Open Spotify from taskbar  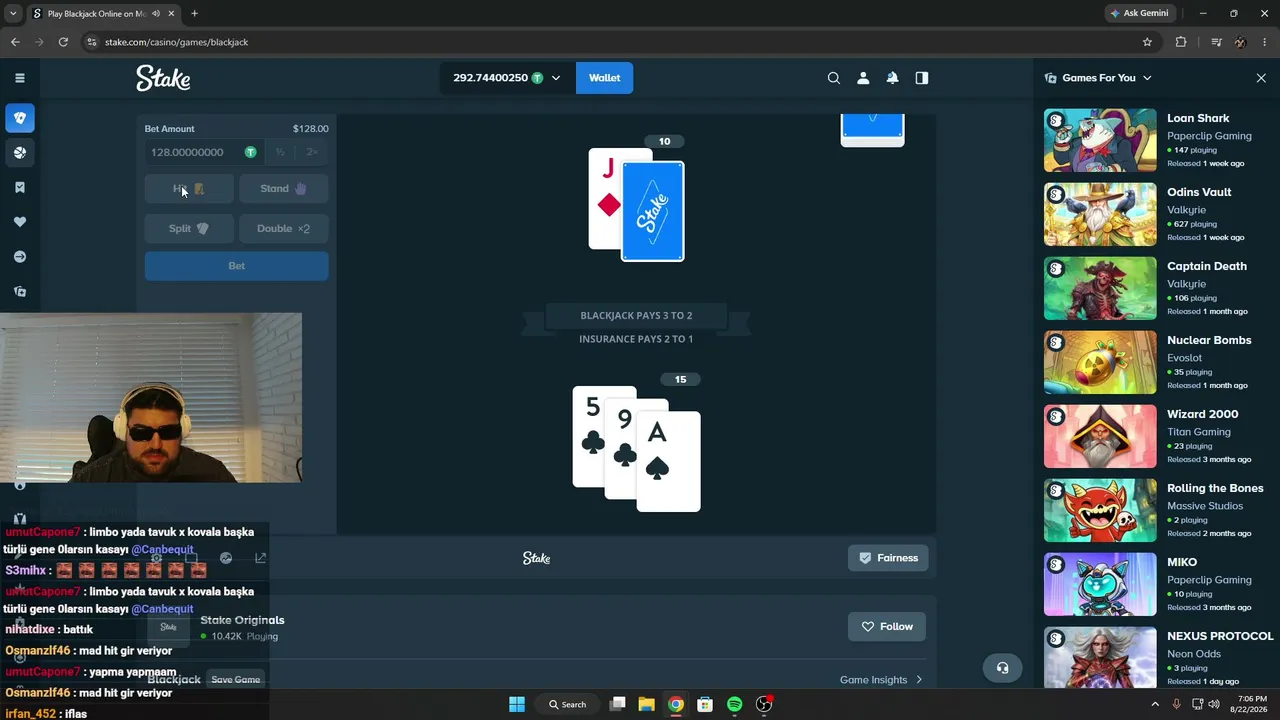tap(734, 704)
